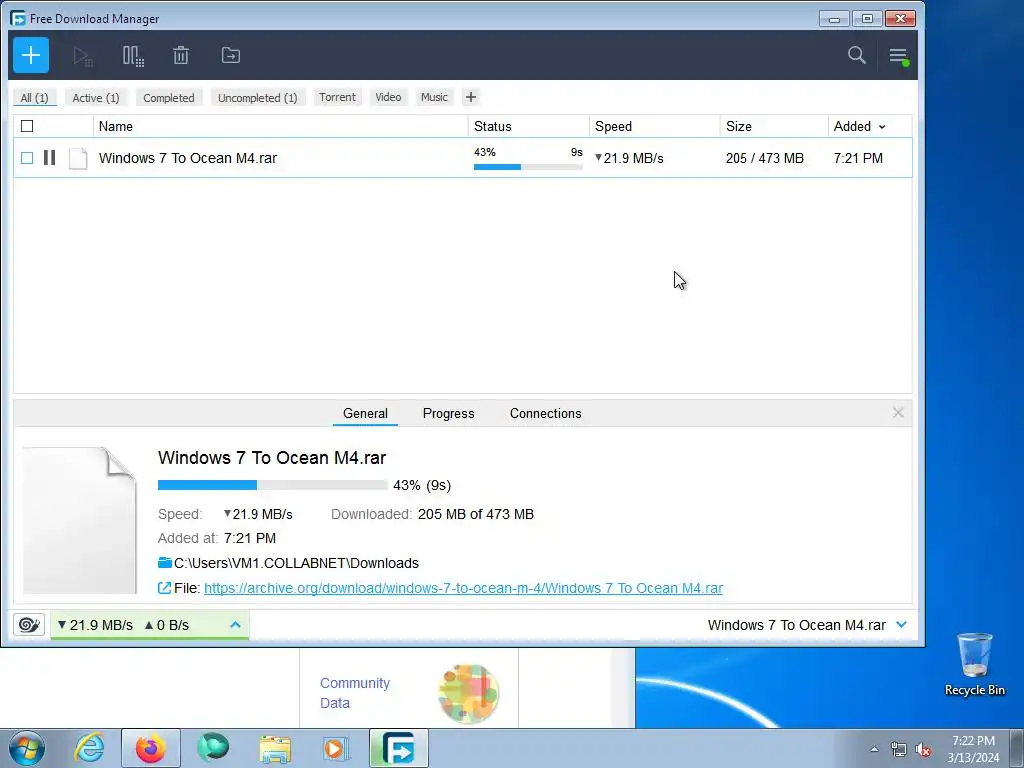Viewport: 1024px width, 768px height.
Task: Filter by the Video tag
Action: click(x=388, y=97)
